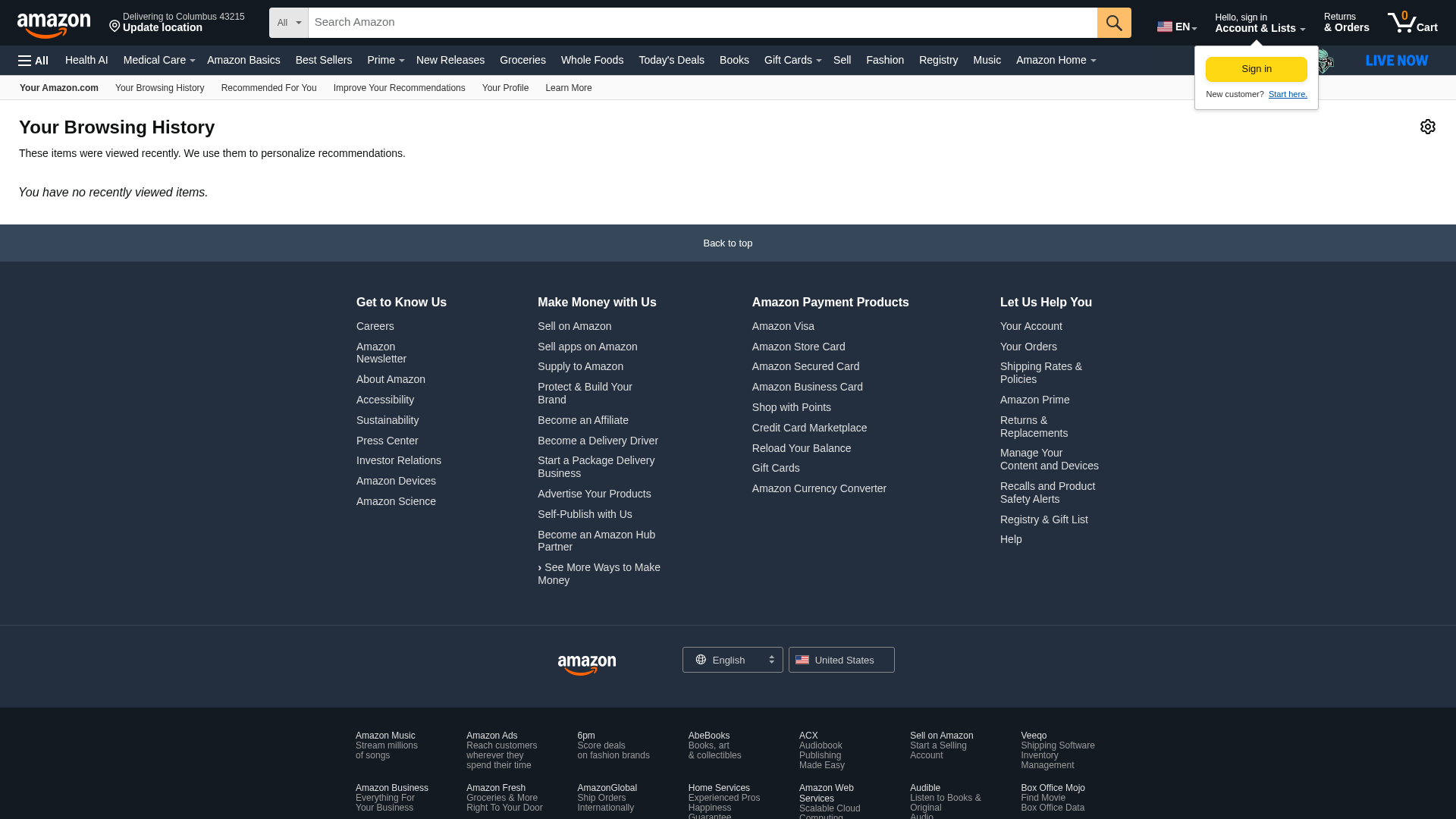This screenshot has height=819, width=1456.
Task: Click the Amazon logo in footer
Action: tap(587, 665)
